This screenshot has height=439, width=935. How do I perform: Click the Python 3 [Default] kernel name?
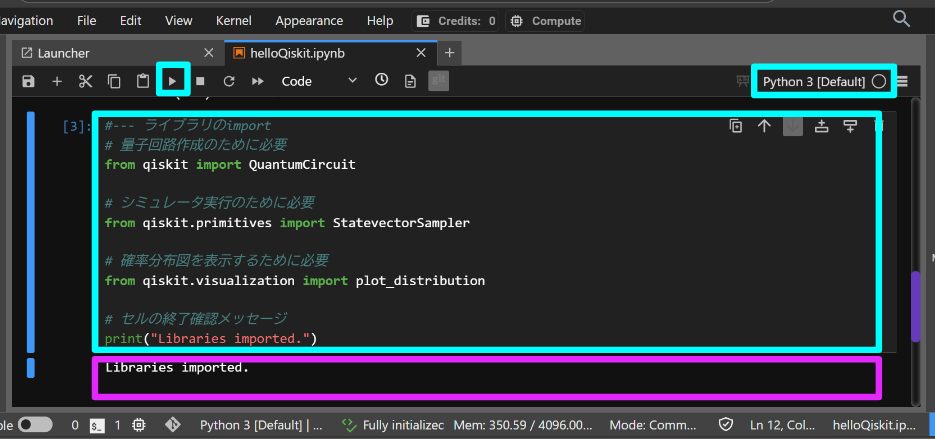814,82
